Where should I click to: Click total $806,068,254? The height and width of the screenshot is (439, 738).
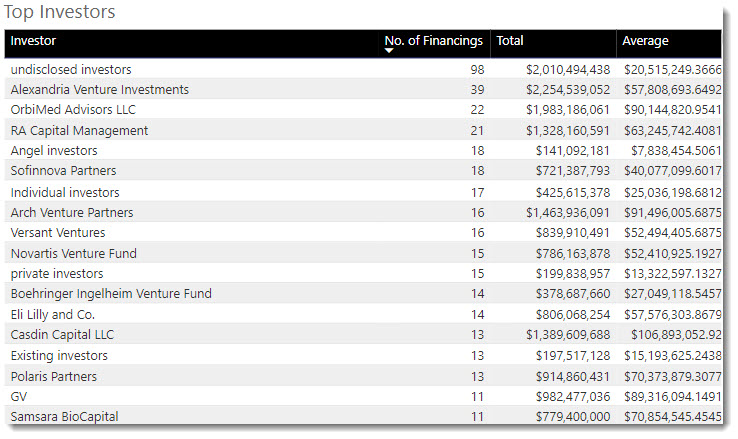[572, 314]
